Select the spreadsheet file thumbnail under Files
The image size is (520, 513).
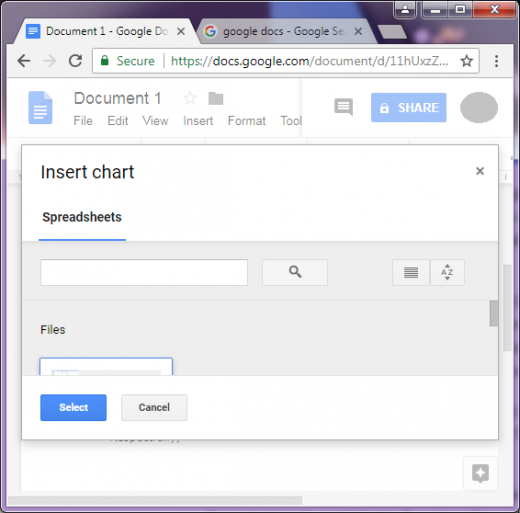(x=106, y=366)
